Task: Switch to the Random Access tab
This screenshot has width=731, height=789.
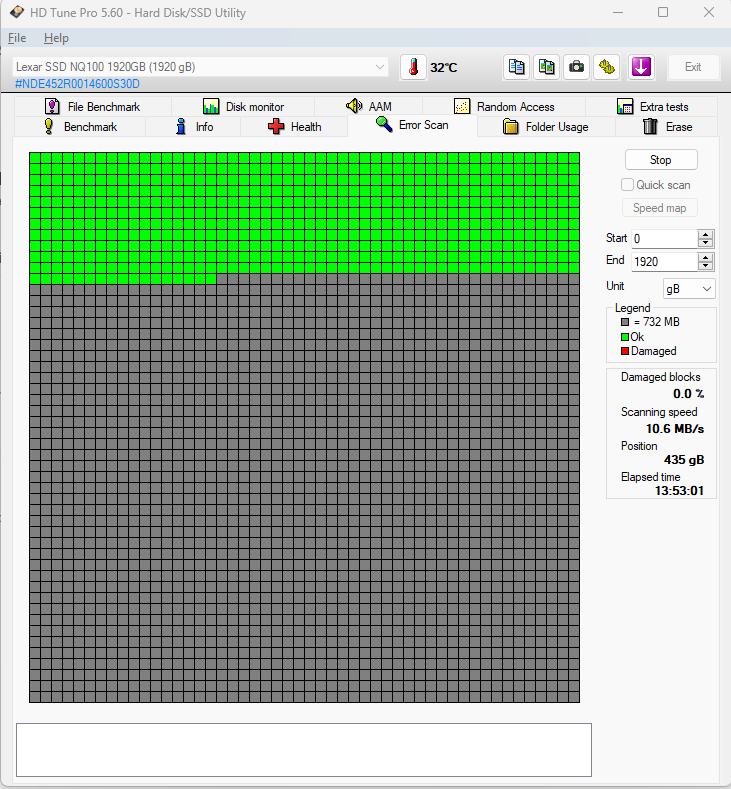Action: point(504,107)
